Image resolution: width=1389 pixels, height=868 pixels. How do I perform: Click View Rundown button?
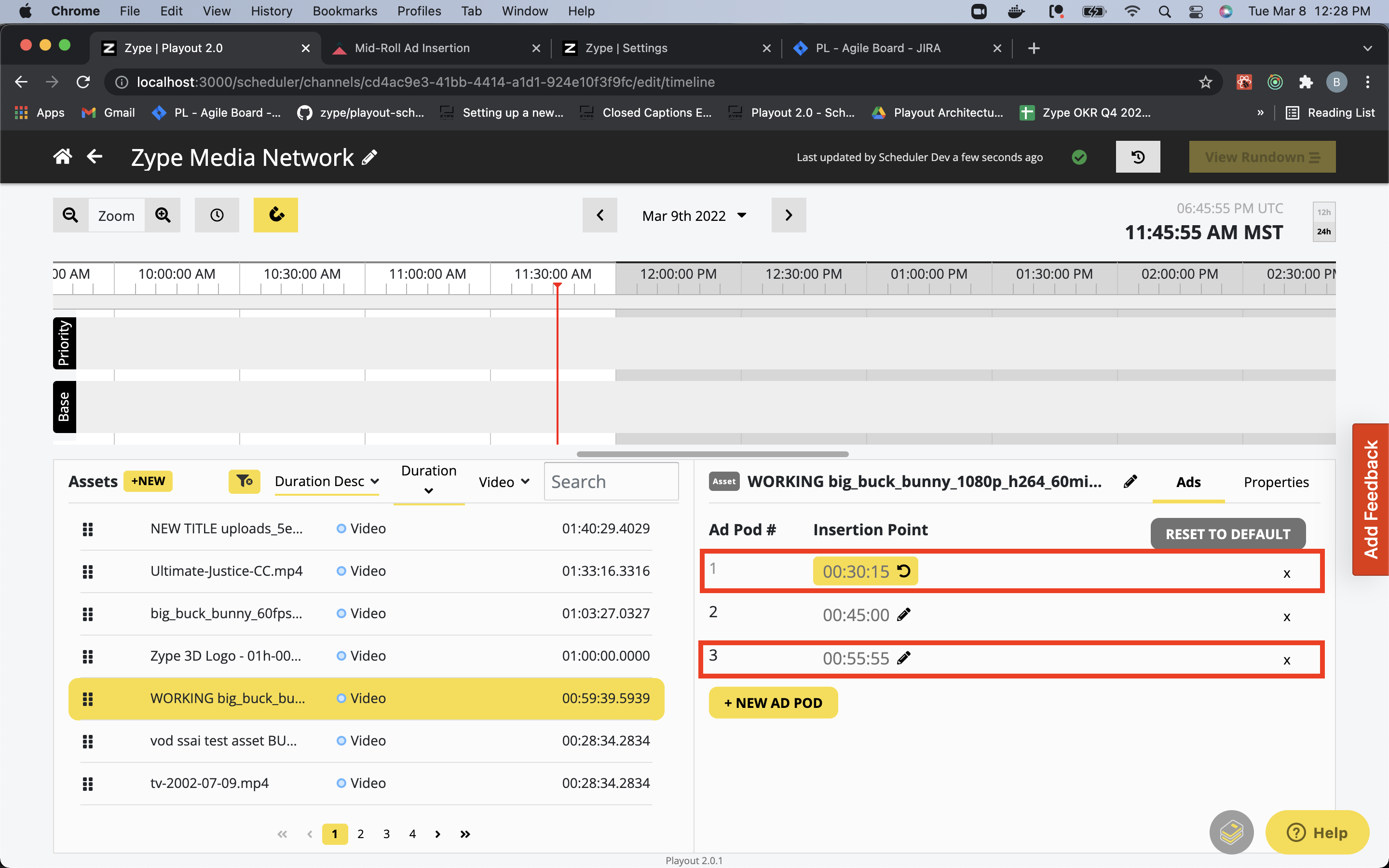(1262, 157)
